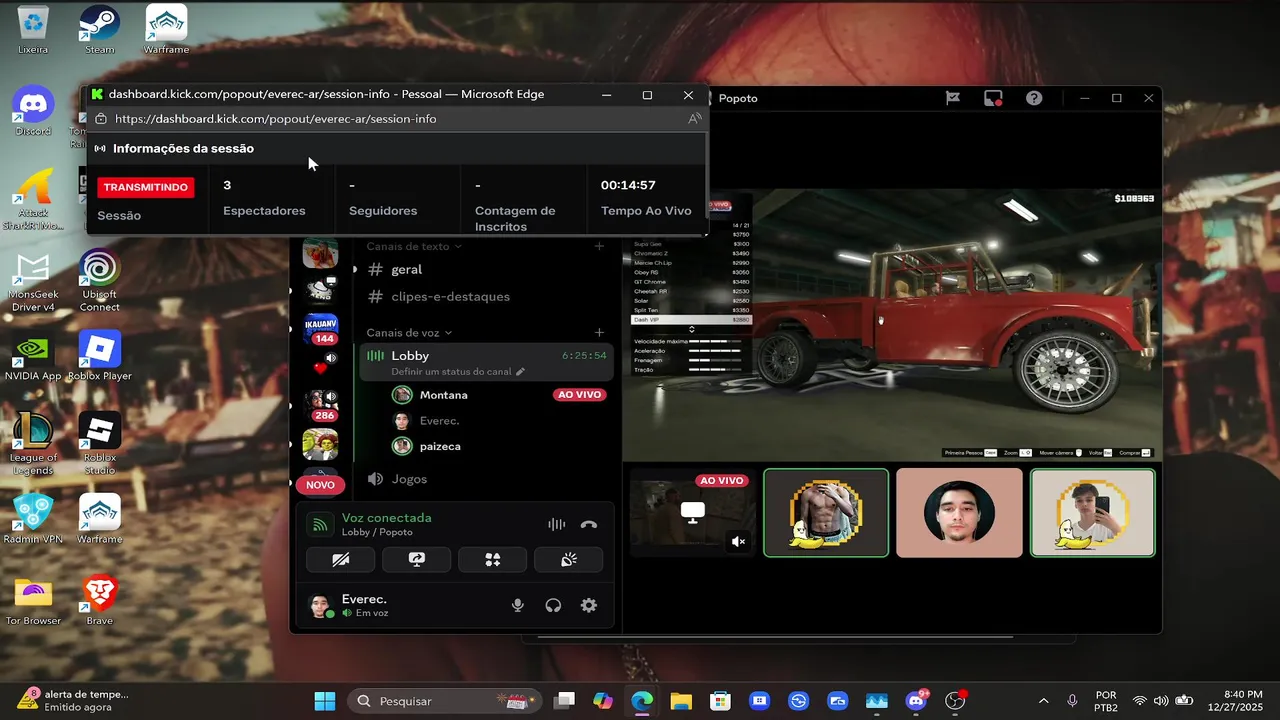Mute the Discord microphone
1280x720 pixels.
click(518, 605)
